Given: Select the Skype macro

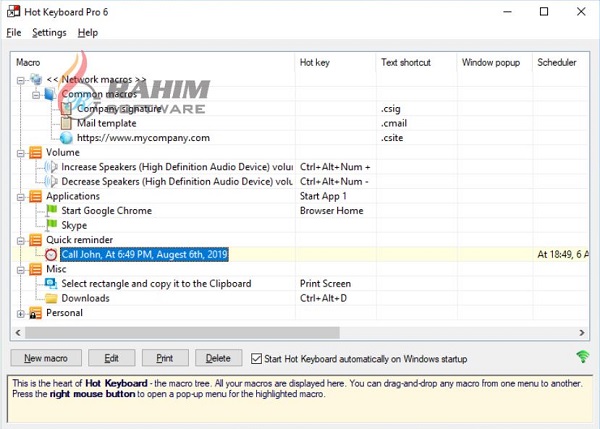Looking at the screenshot, I should 74,225.
